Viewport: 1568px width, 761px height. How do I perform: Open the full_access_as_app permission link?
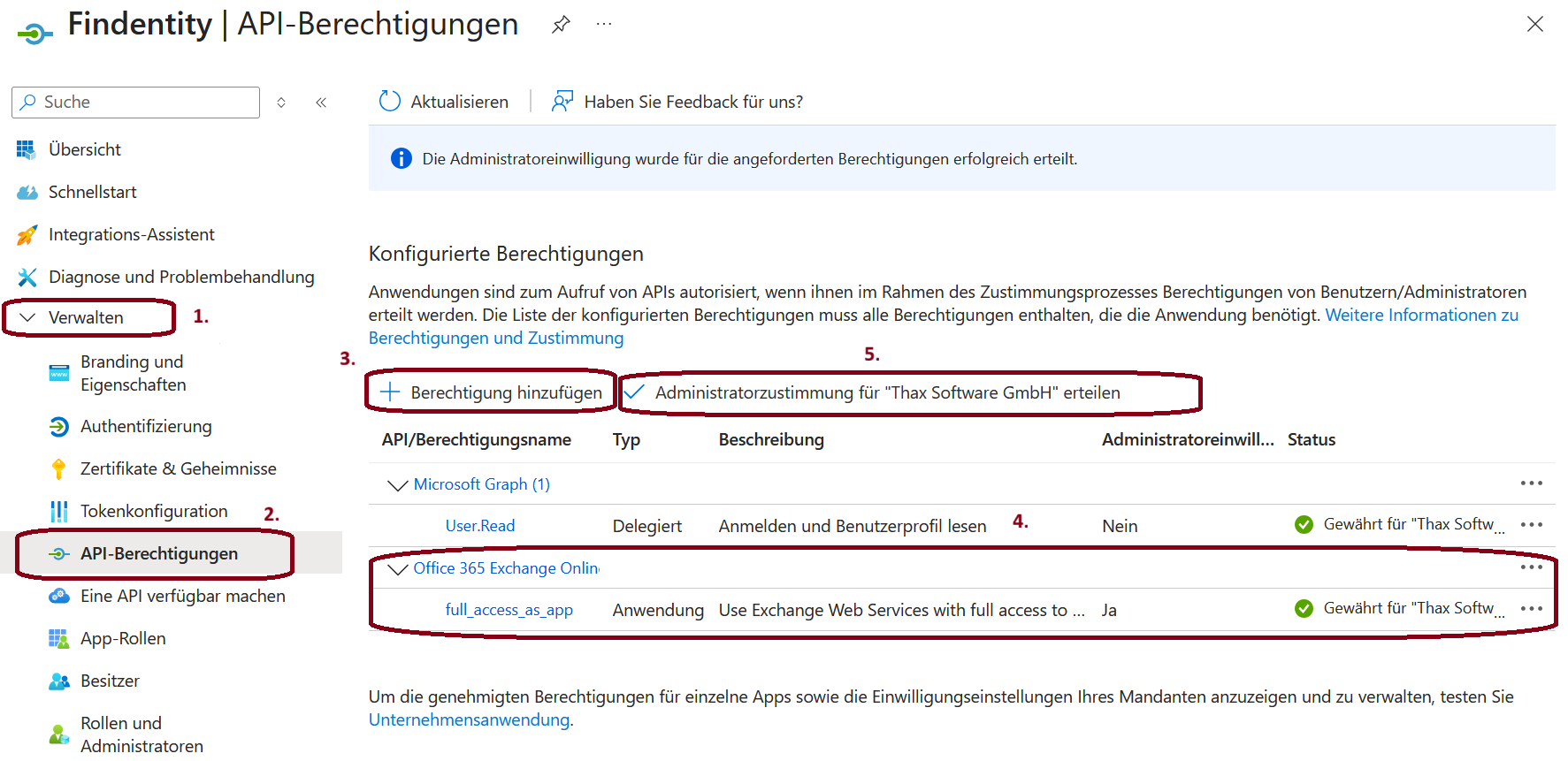[509, 610]
